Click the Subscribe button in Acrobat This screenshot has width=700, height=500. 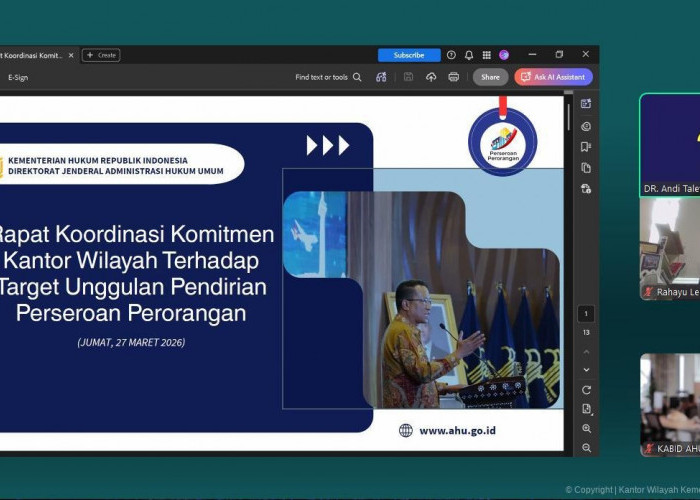(409, 55)
